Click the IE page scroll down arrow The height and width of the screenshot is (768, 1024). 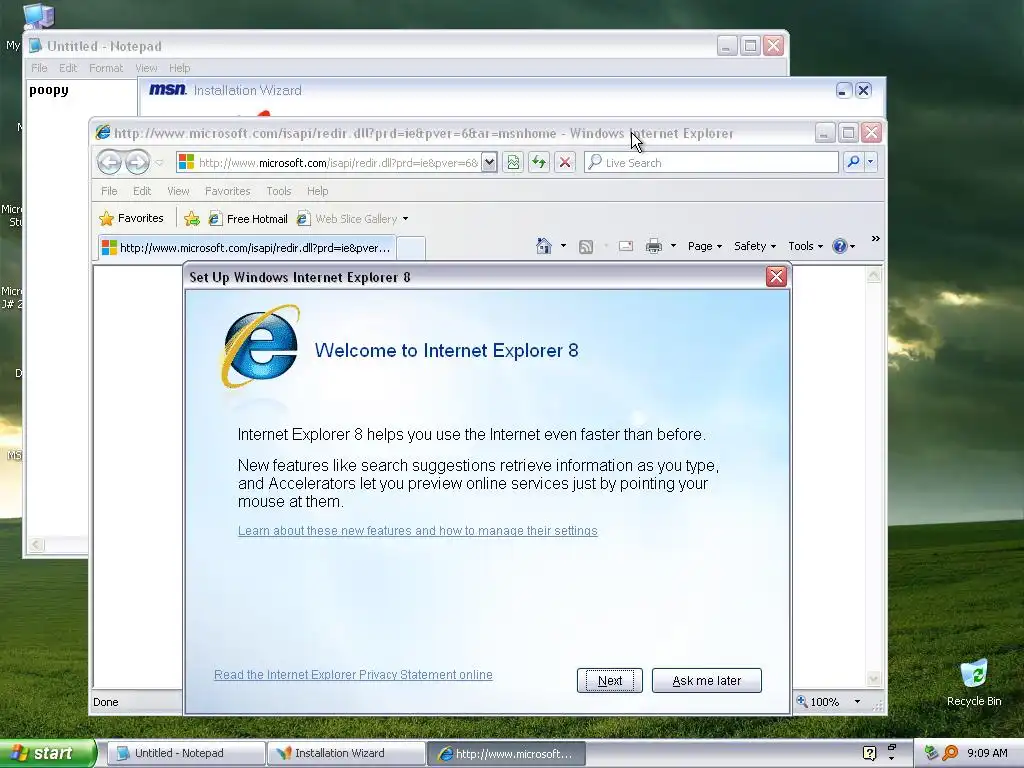pyautogui.click(x=873, y=679)
